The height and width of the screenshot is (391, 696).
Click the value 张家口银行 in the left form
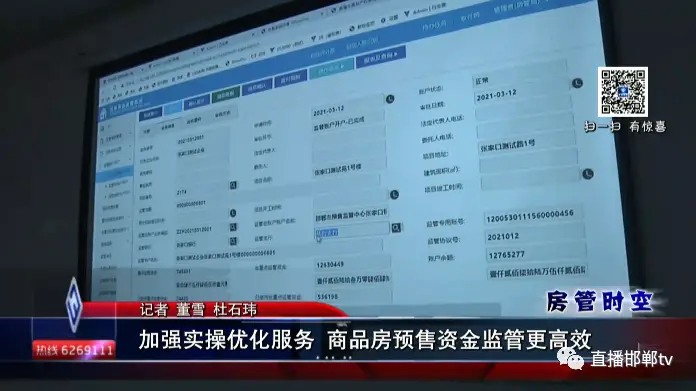pos(186,244)
